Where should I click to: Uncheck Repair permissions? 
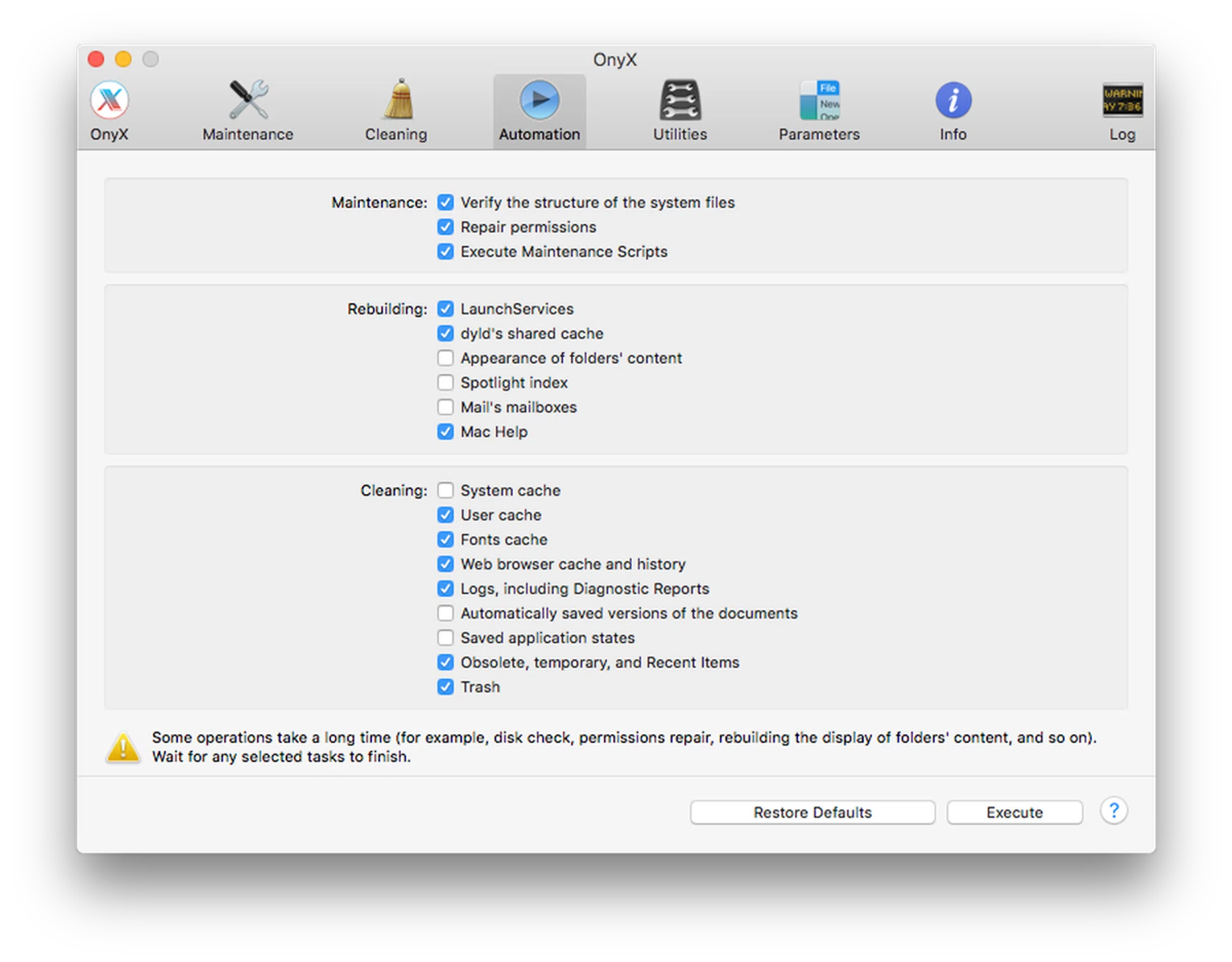click(445, 227)
